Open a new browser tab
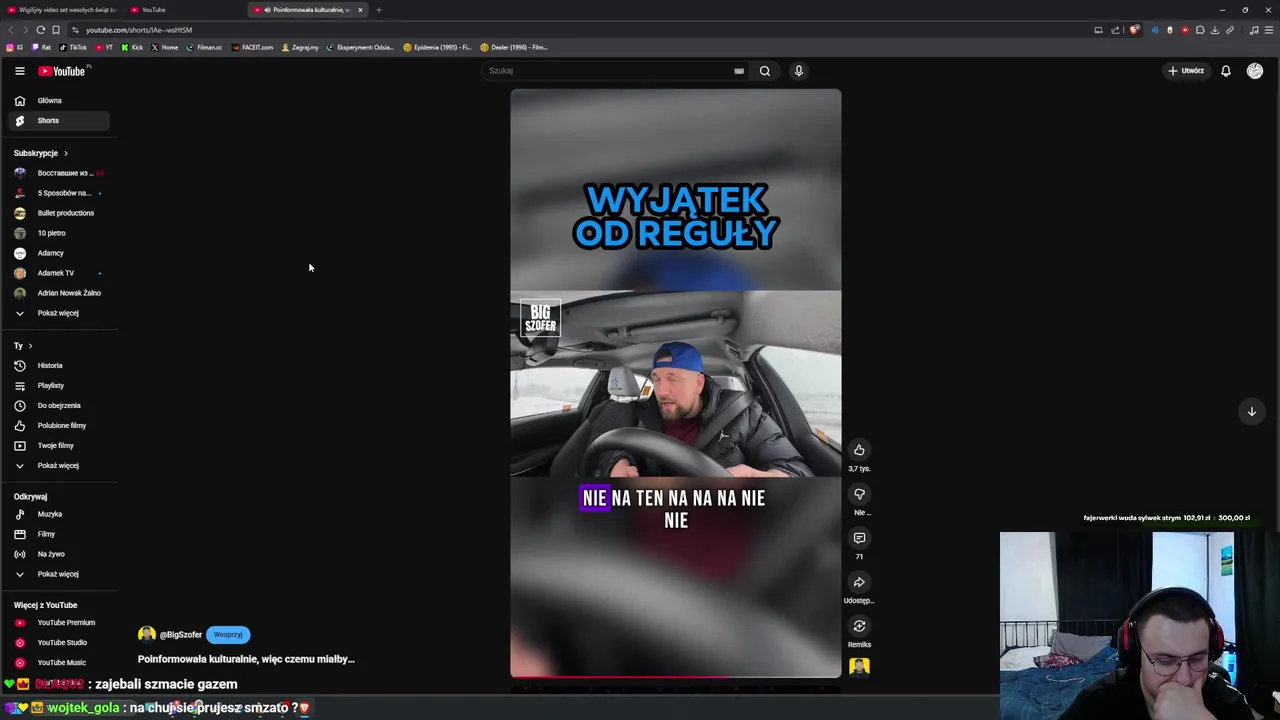1280x720 pixels. (x=378, y=10)
